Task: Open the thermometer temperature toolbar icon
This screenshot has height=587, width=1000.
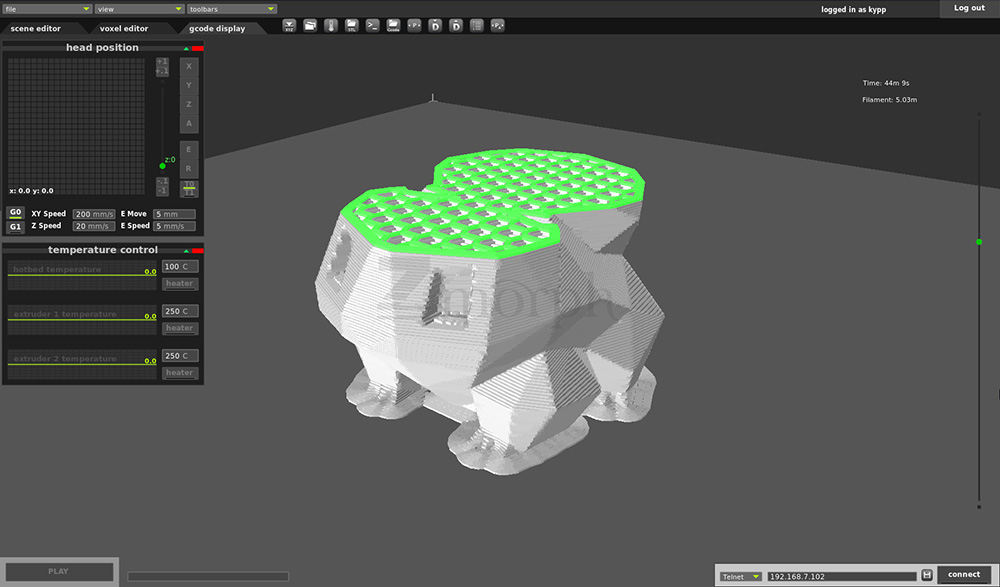Action: click(331, 25)
